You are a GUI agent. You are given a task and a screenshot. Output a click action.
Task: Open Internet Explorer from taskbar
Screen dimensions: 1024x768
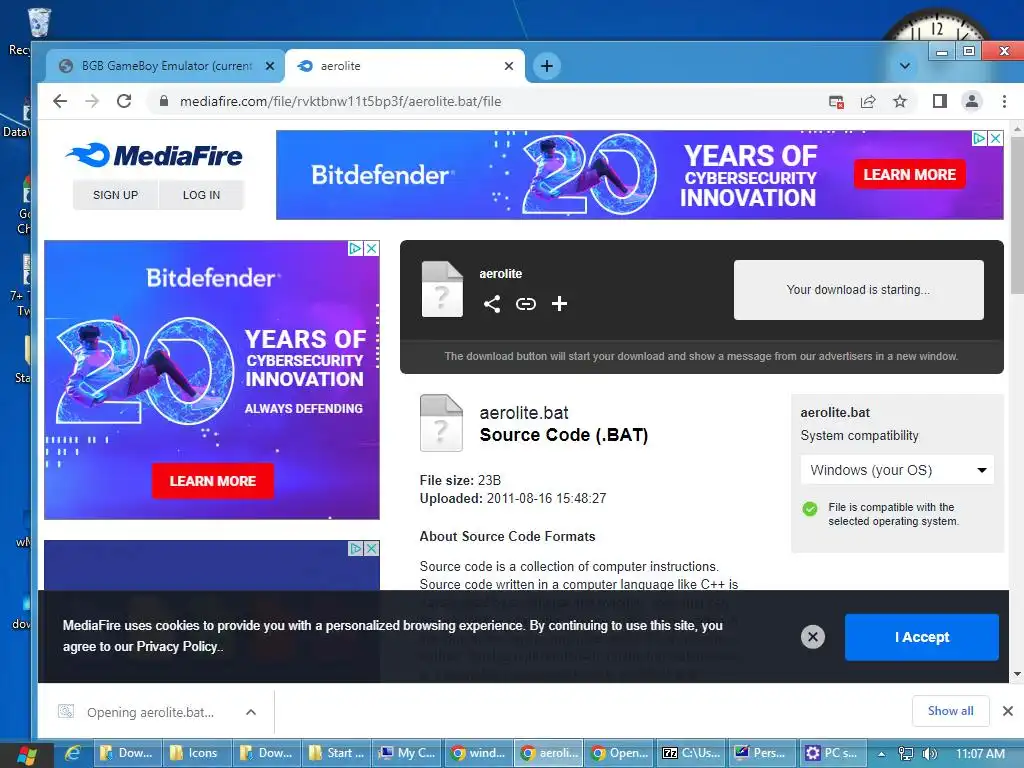pyautogui.click(x=72, y=754)
